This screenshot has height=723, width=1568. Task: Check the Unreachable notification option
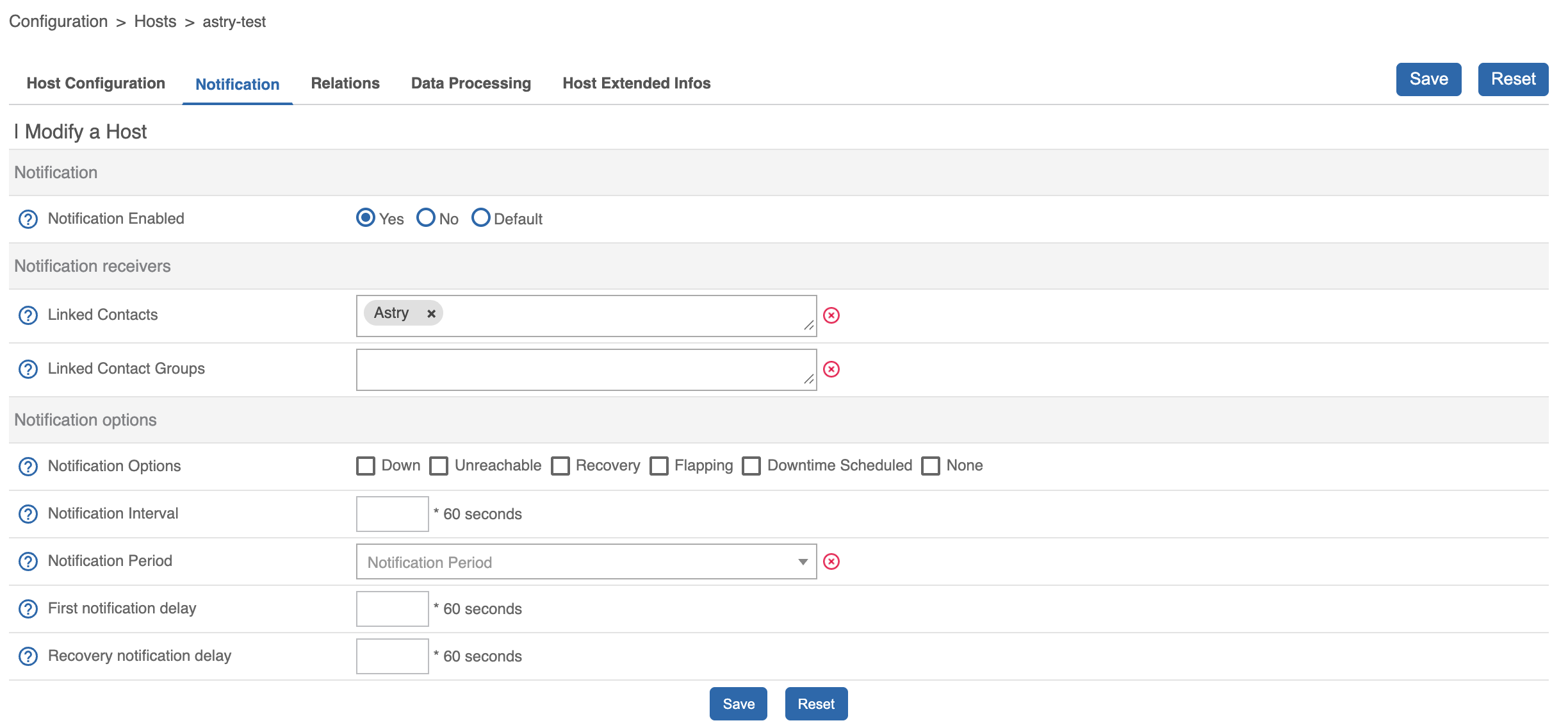click(439, 466)
